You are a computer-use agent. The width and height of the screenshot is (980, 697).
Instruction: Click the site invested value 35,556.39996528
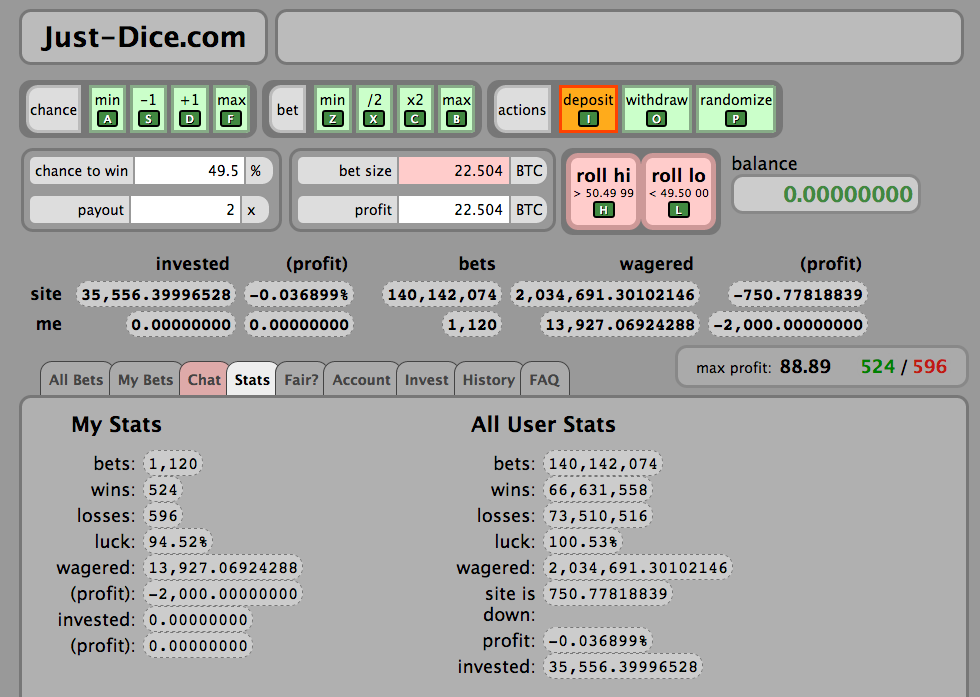[156, 294]
